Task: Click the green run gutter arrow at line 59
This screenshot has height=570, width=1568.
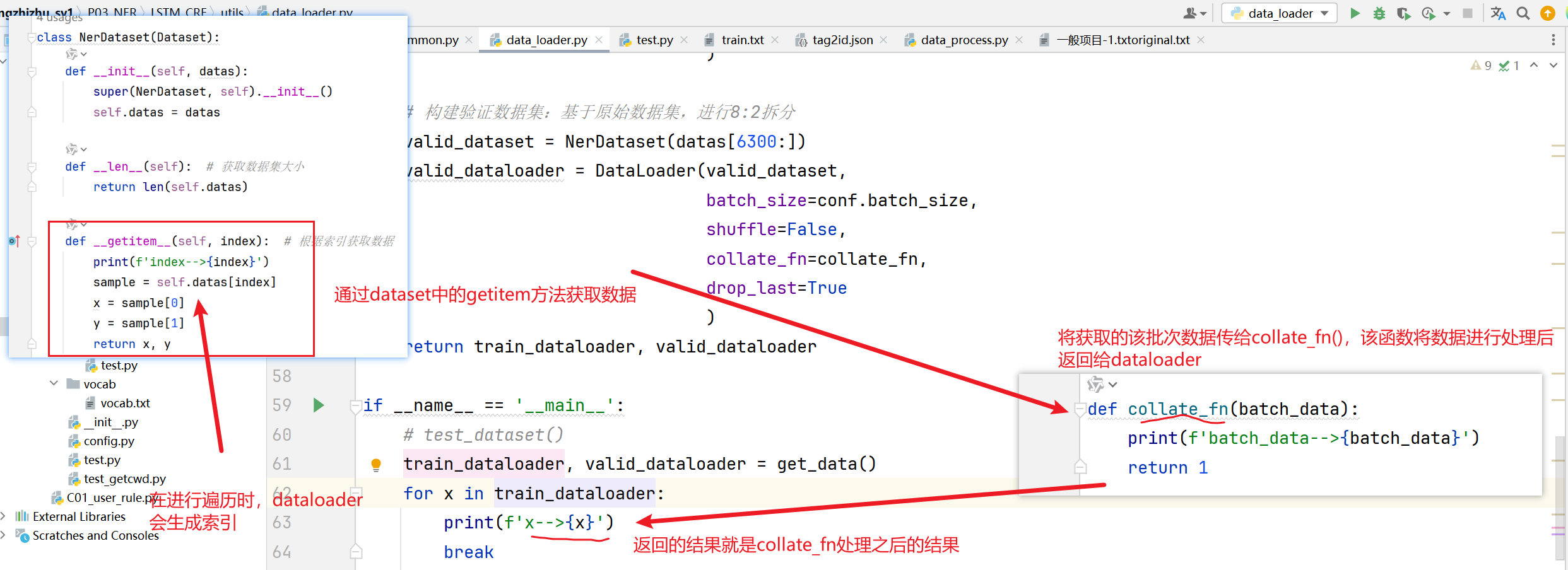Action: coord(319,405)
